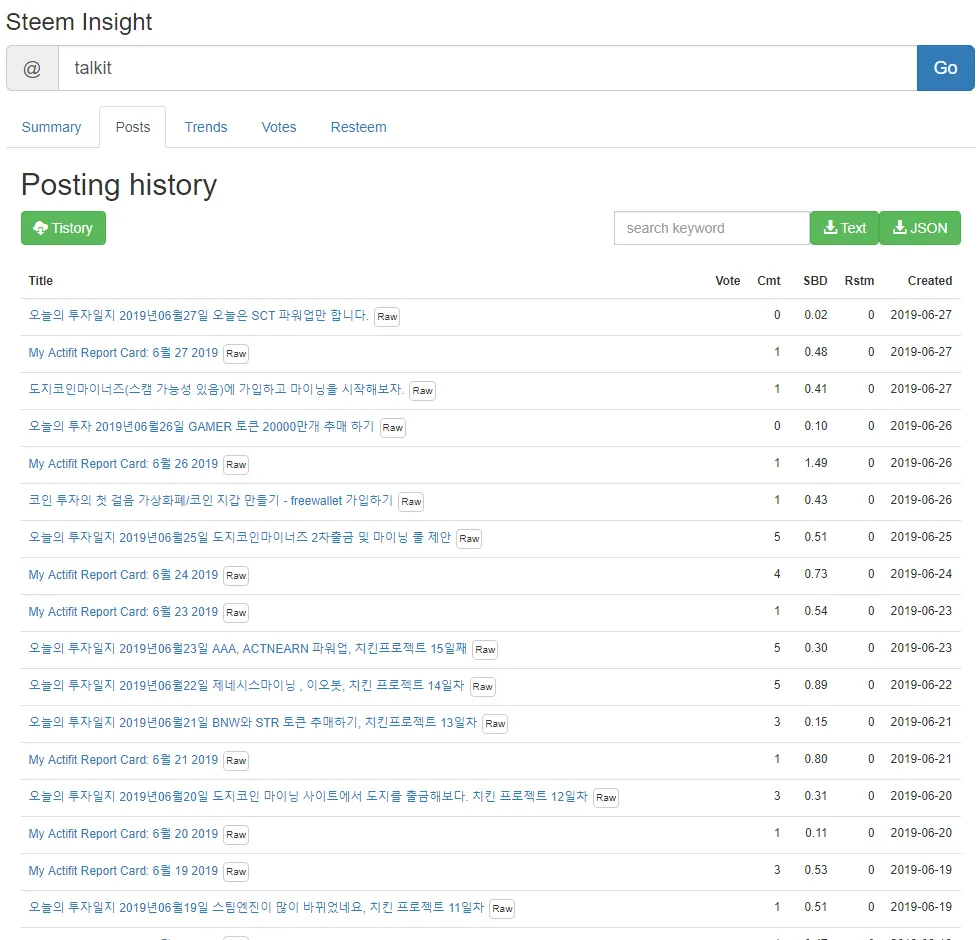Image resolution: width=979 pixels, height=940 pixels.
Task: Click SBD value 0.89
Action: [815, 685]
